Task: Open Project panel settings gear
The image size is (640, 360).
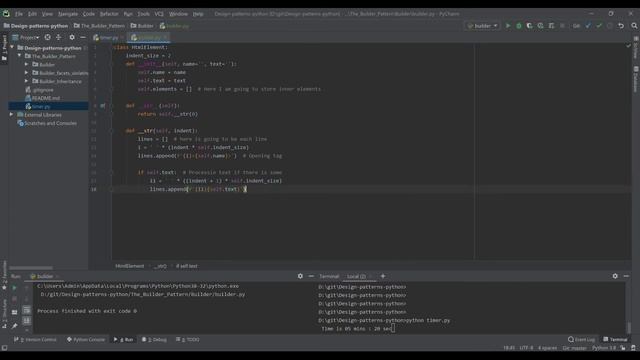Action: (x=72, y=37)
